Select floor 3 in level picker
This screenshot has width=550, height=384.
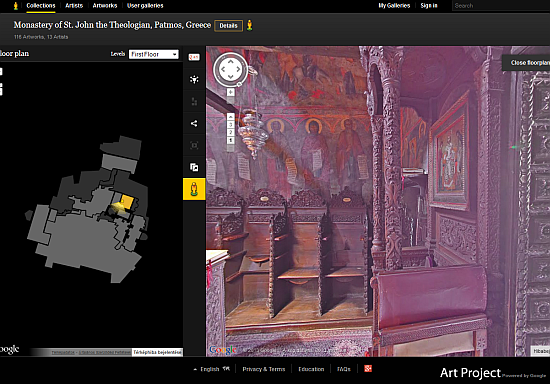(230, 124)
